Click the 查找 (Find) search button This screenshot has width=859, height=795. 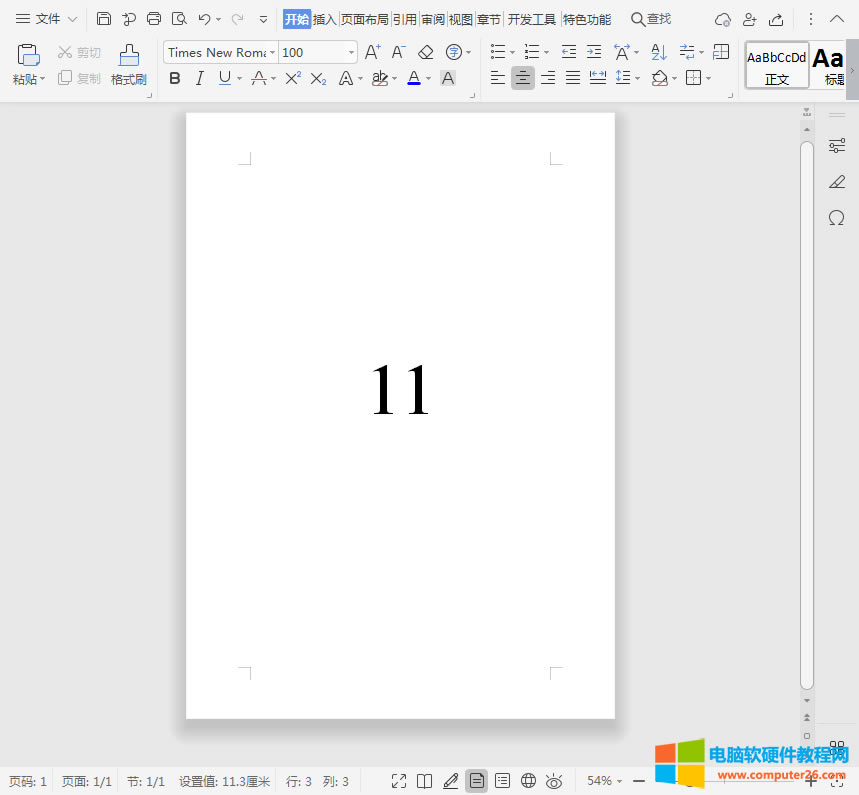coord(651,19)
